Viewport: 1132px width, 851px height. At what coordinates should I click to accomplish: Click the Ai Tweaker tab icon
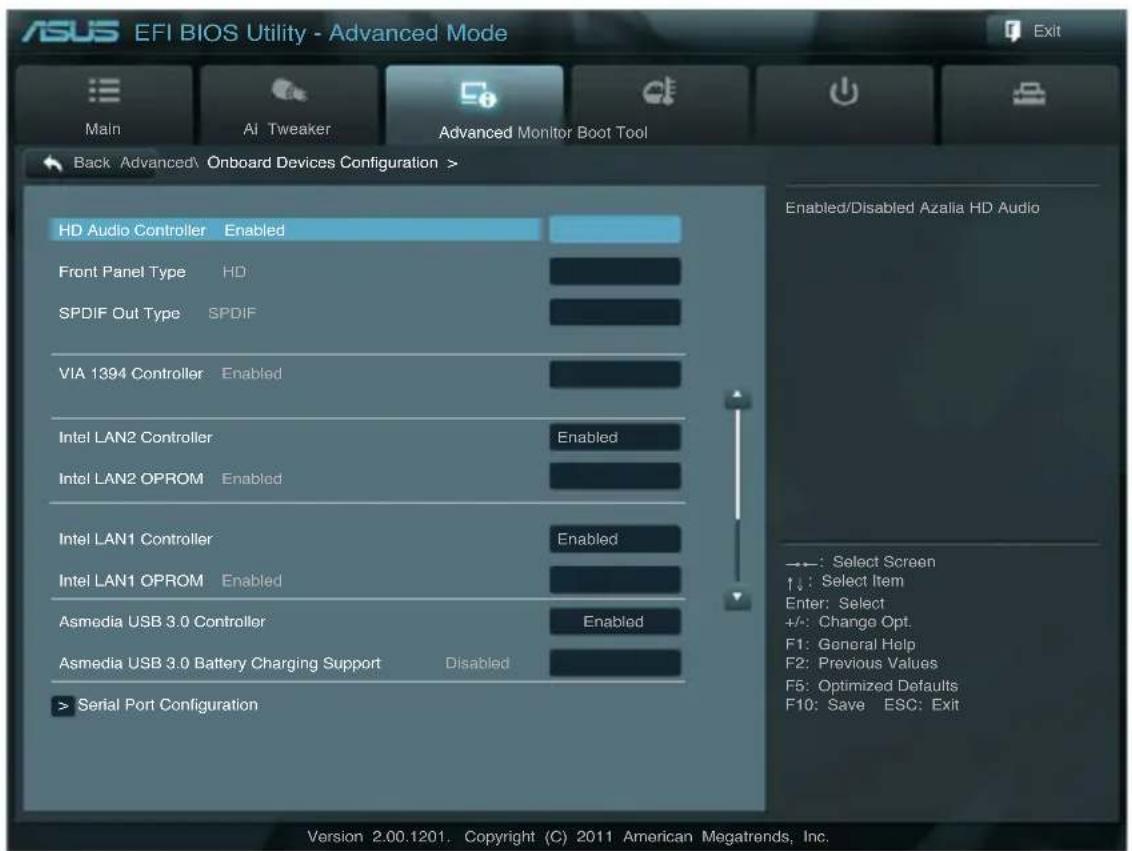pos(289,90)
